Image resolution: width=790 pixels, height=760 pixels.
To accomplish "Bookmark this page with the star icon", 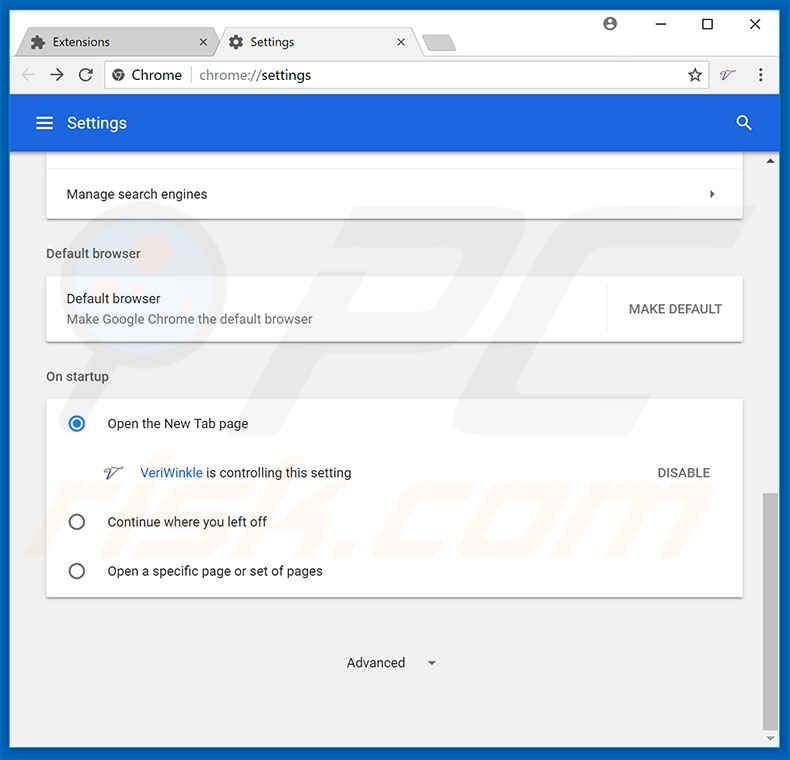I will coord(695,75).
